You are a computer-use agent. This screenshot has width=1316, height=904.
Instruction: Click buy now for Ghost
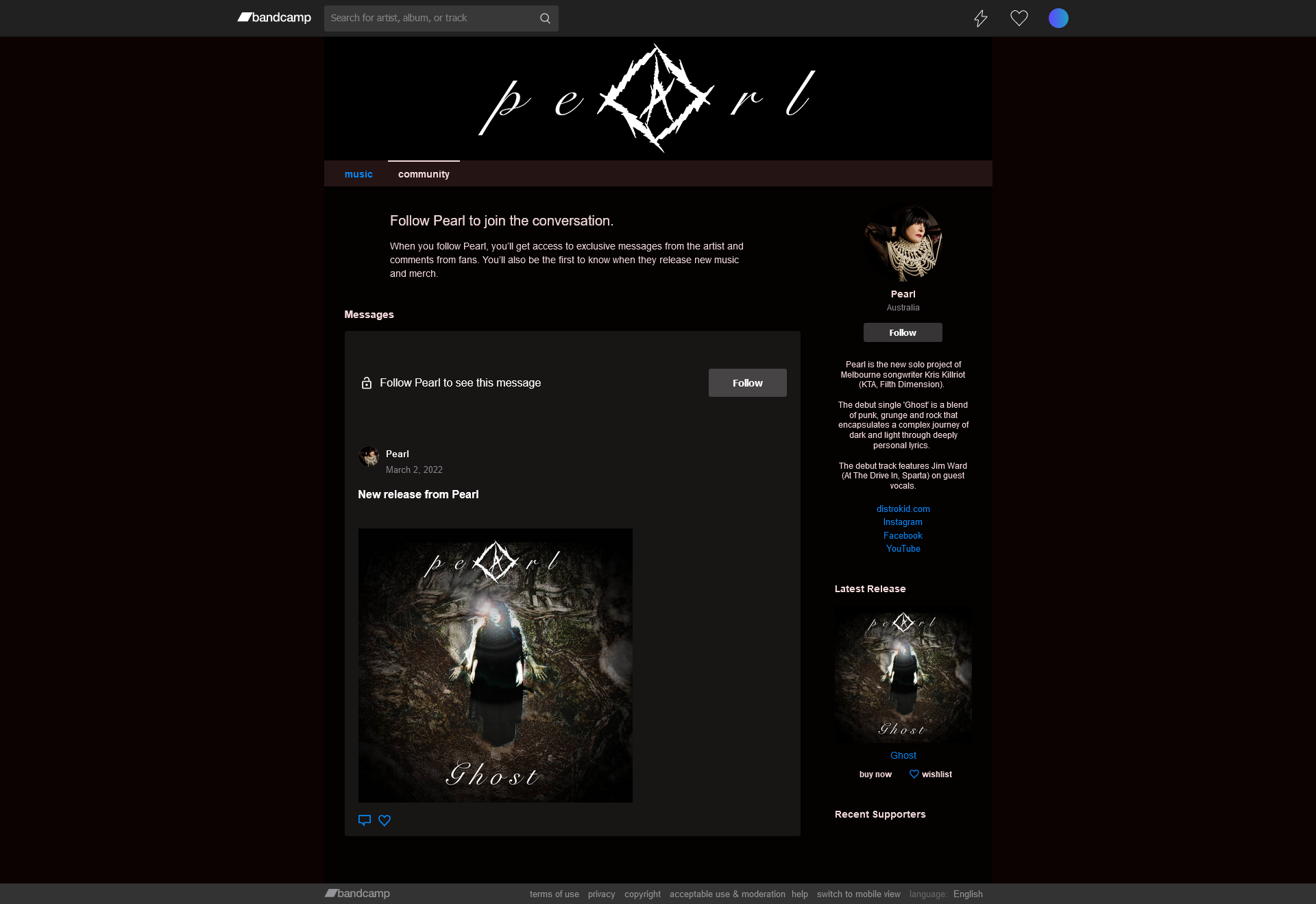pyautogui.click(x=875, y=774)
